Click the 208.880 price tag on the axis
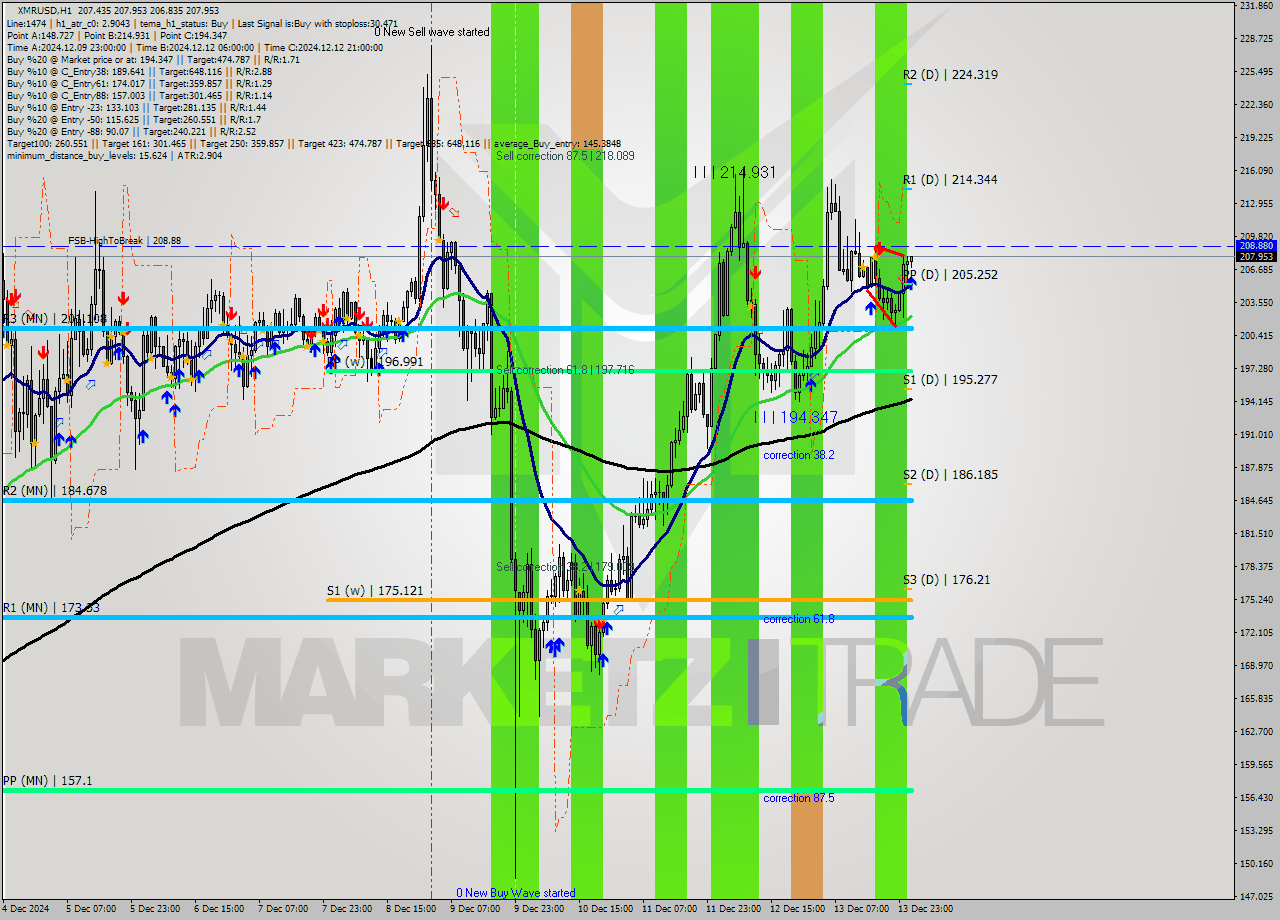 [1255, 245]
